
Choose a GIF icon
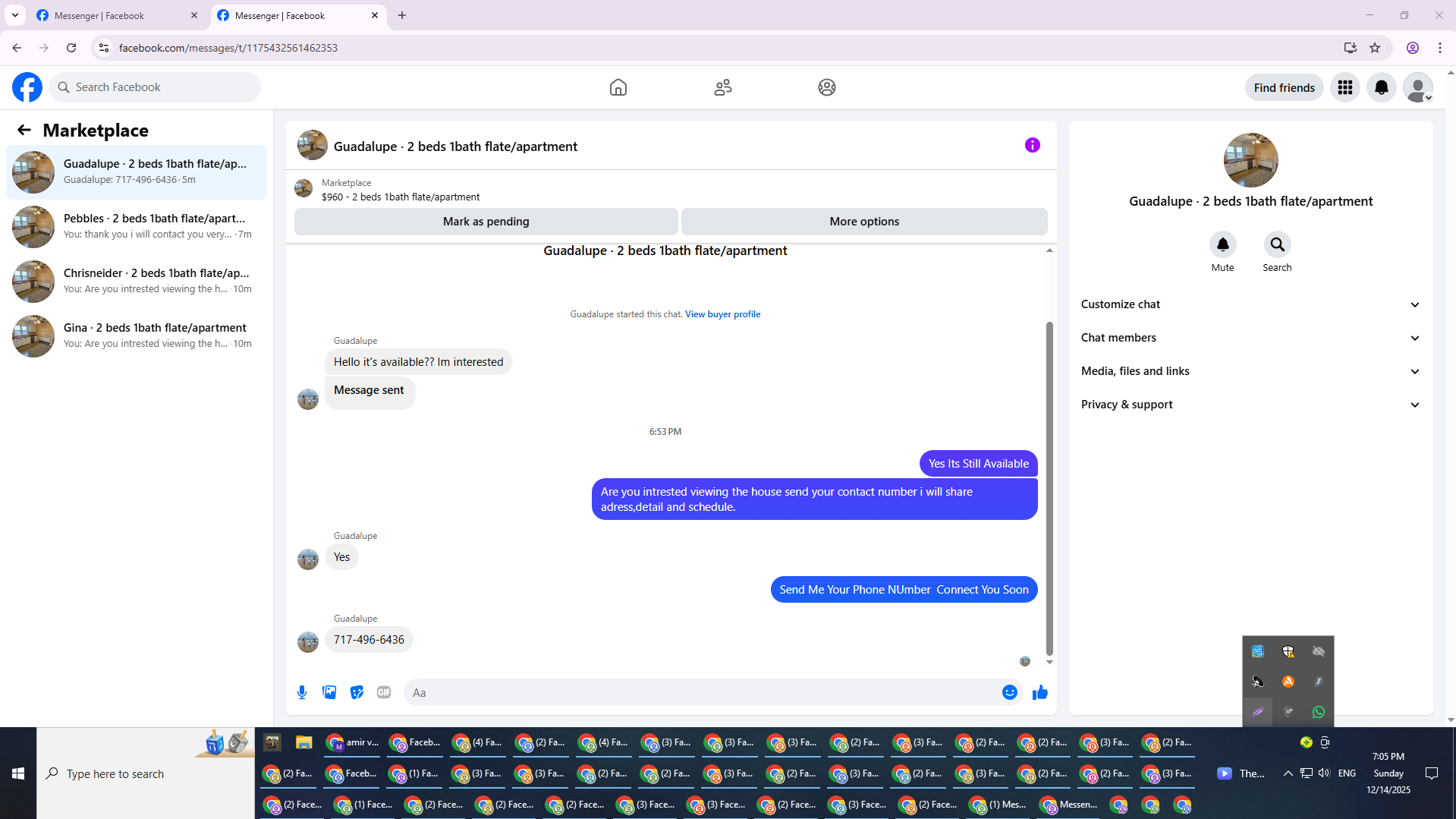384,692
